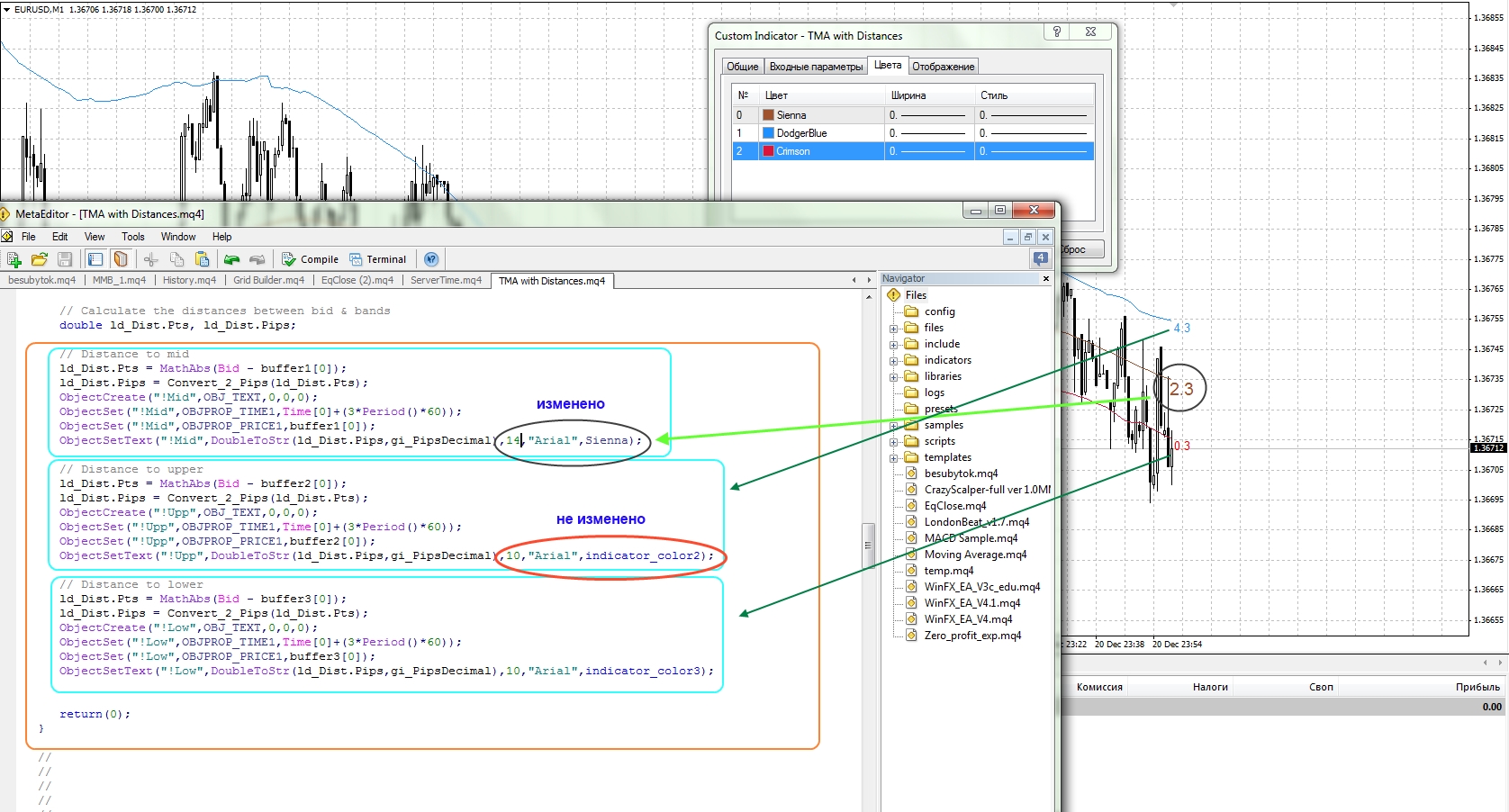
Task: Click the Paste clipboard icon
Action: tap(203, 259)
